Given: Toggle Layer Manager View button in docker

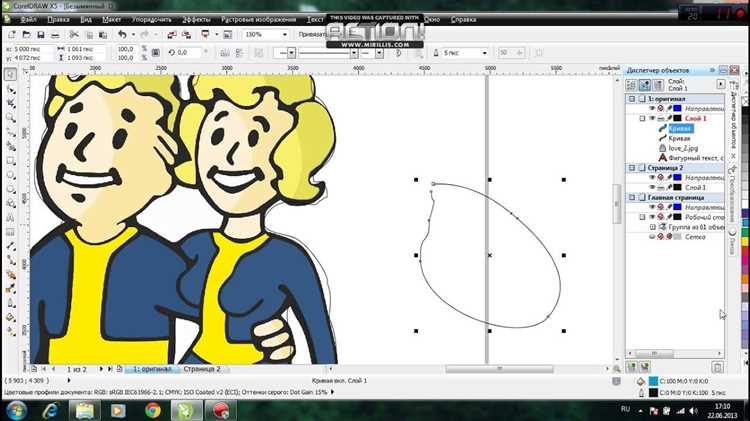Looking at the screenshot, I should (658, 85).
